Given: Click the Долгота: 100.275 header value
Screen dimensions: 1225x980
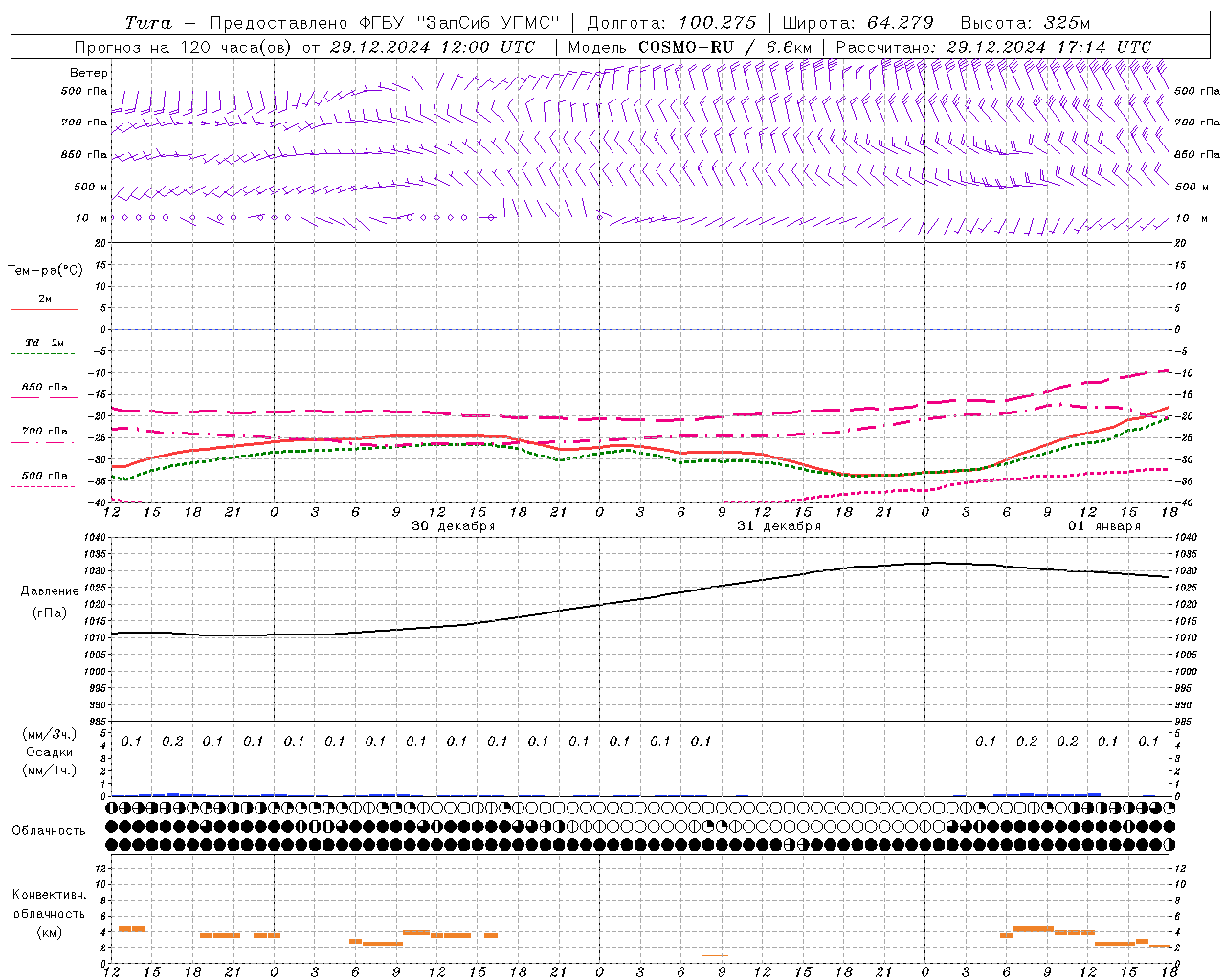Looking at the screenshot, I should click(671, 23).
